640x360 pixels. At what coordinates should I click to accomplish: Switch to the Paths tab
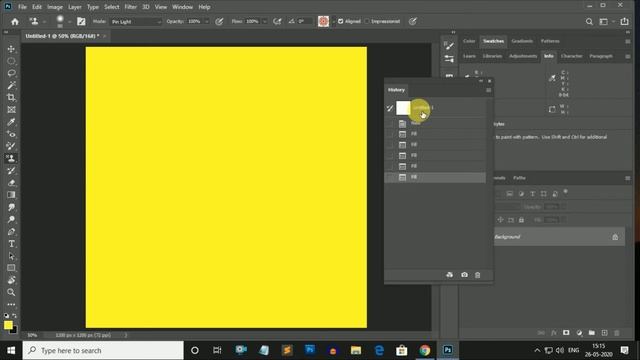(520, 178)
